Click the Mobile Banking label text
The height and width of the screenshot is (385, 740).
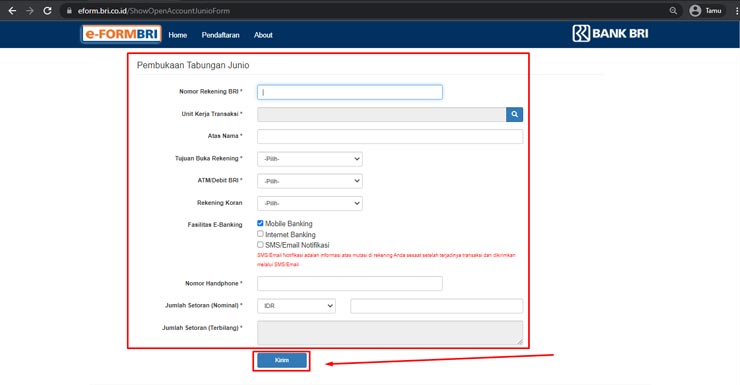[x=289, y=223]
